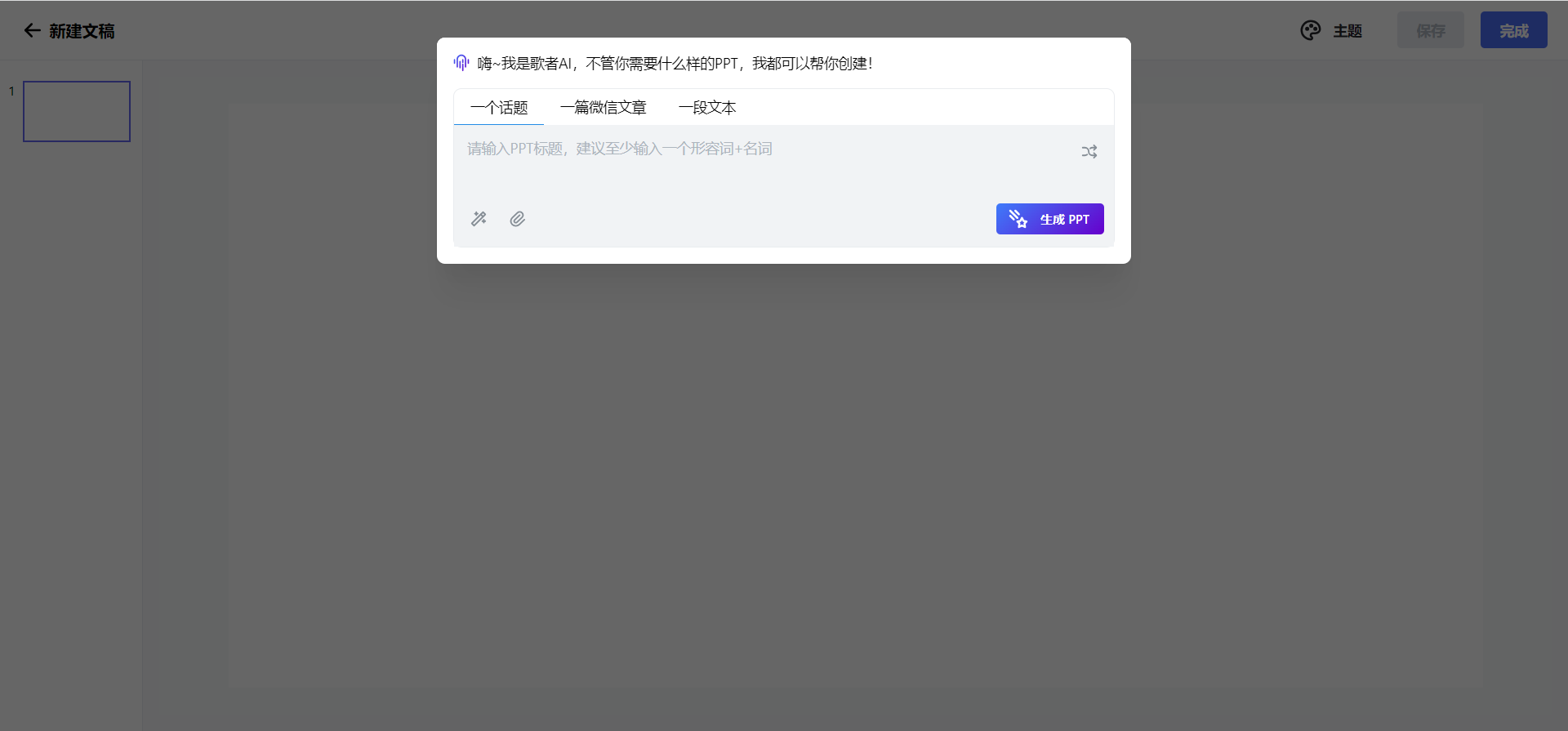Click the 完成 button
The width and height of the screenshot is (1568, 731).
1513,30
